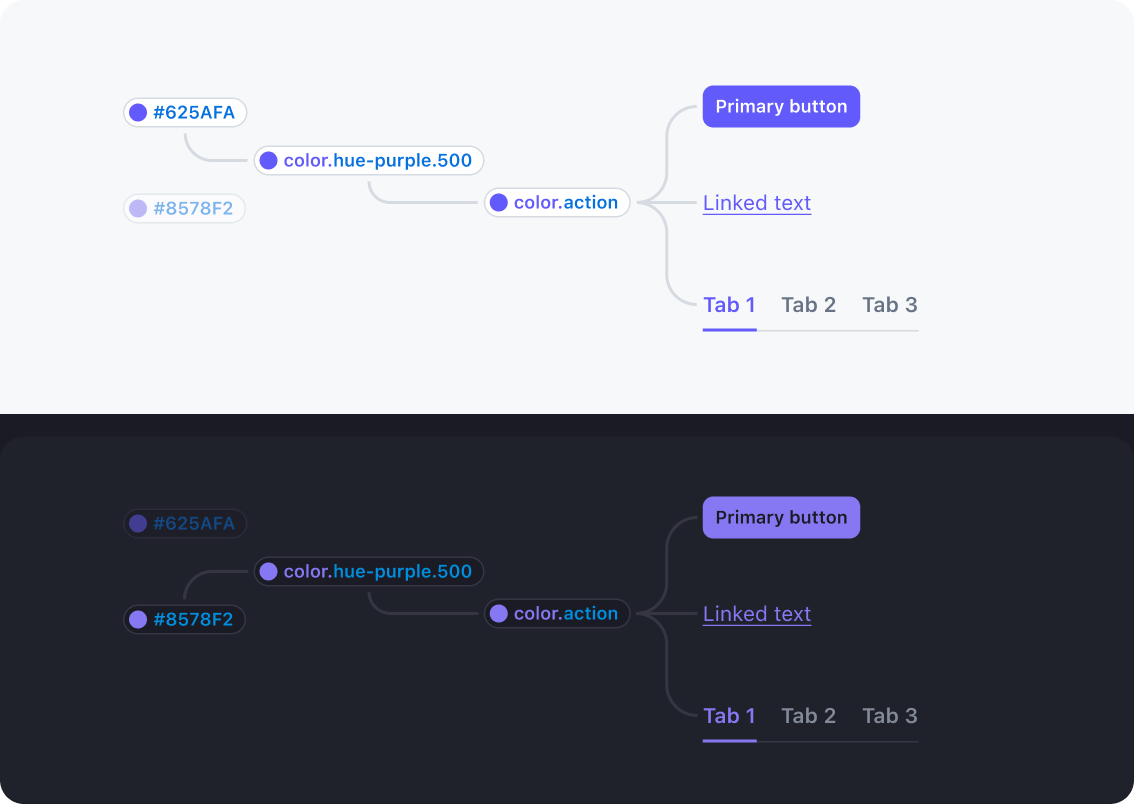
Task: Switch to Tab 2 in the light panel
Action: tap(808, 305)
